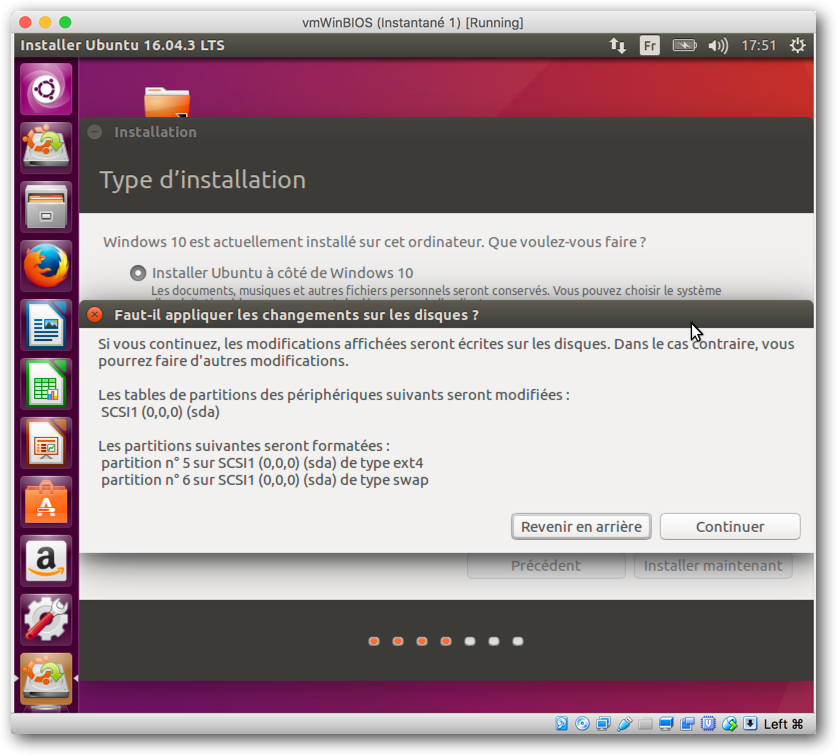Image resolution: width=837 pixels, height=755 pixels.
Task: Click the partition n° 5 ext4 line
Action: [x=262, y=462]
